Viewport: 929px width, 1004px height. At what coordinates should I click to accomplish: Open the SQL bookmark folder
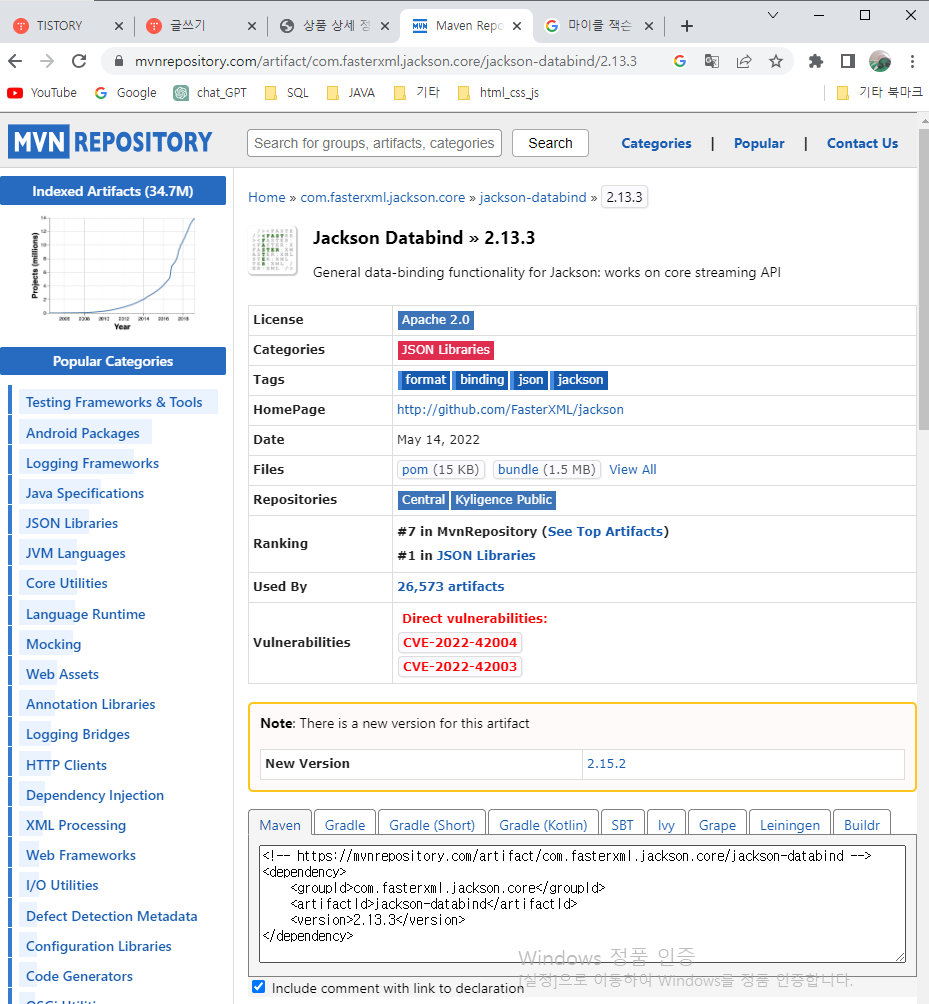pyautogui.click(x=287, y=93)
